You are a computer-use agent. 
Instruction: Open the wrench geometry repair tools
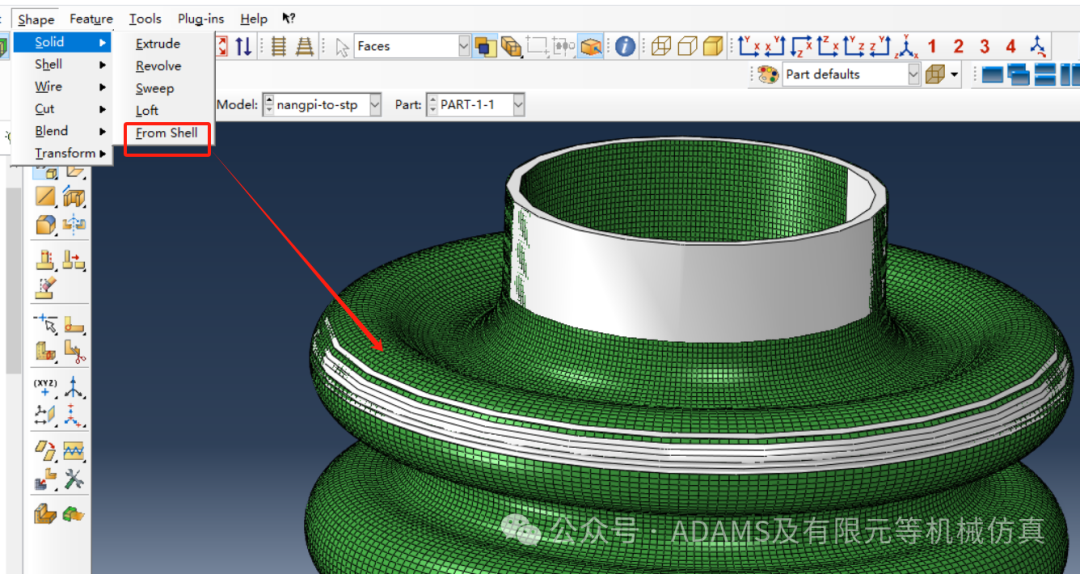click(74, 478)
